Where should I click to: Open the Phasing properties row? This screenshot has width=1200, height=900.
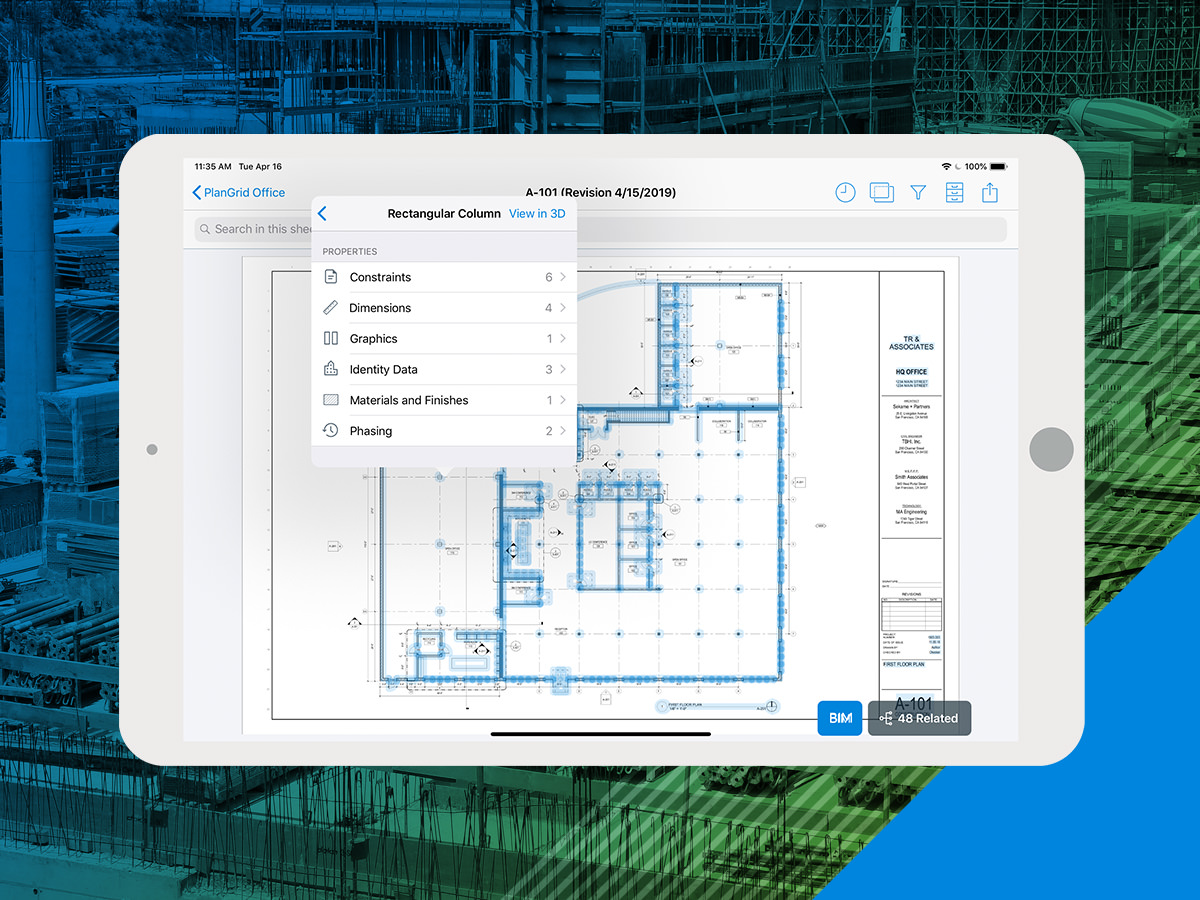pyautogui.click(x=444, y=431)
